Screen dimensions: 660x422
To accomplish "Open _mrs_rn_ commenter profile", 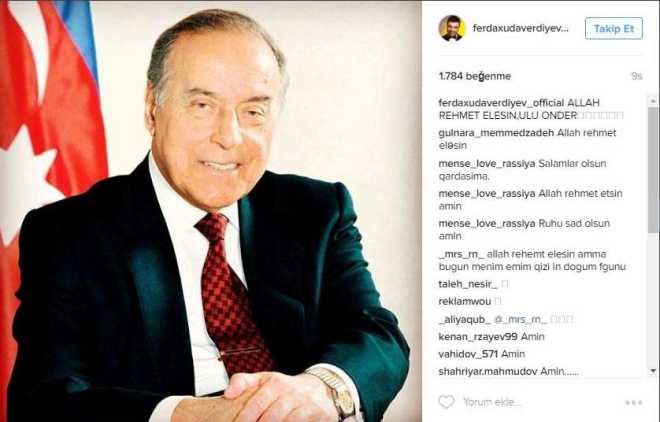I will (x=460, y=254).
